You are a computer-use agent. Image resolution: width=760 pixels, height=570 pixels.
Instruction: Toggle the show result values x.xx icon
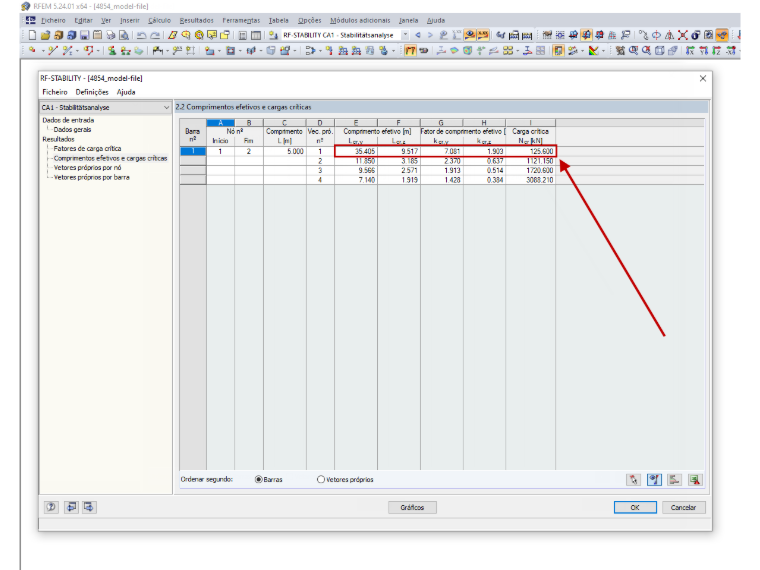pos(483,35)
